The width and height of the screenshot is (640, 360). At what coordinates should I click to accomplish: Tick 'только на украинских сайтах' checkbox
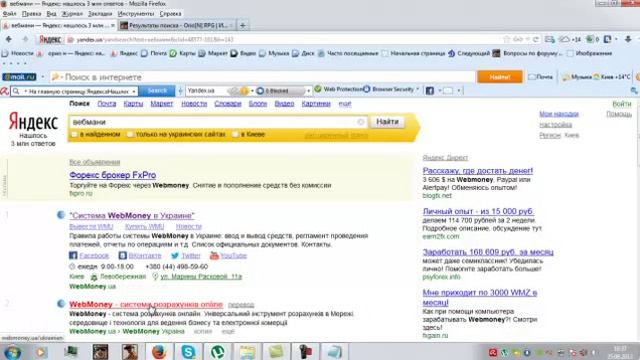tap(130, 134)
